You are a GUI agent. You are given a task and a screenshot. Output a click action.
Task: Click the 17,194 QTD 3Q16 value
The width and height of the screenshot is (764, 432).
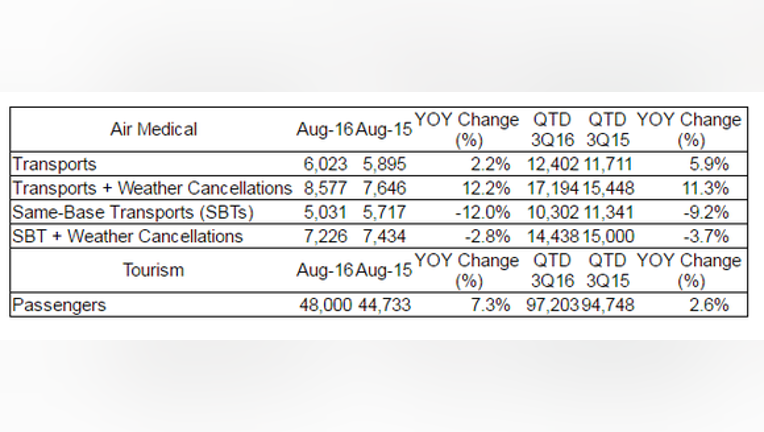[x=553, y=188]
